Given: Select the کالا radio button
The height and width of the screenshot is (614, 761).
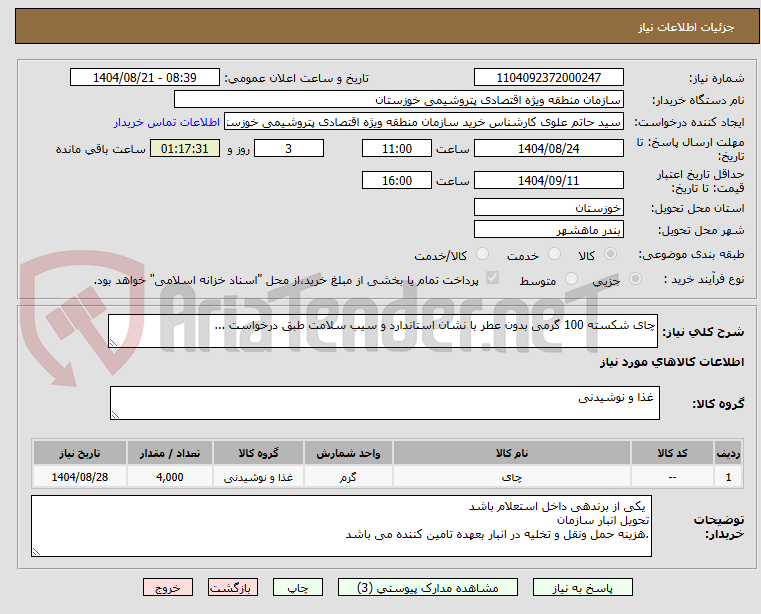Looking at the screenshot, I should point(611,254).
